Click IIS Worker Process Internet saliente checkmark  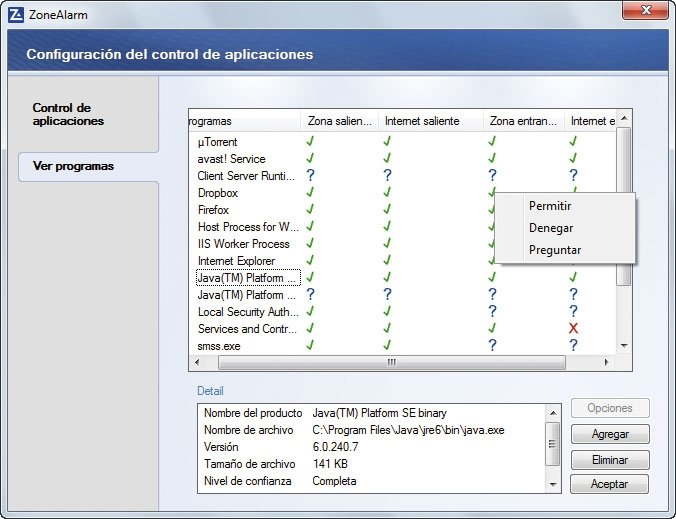(x=387, y=243)
